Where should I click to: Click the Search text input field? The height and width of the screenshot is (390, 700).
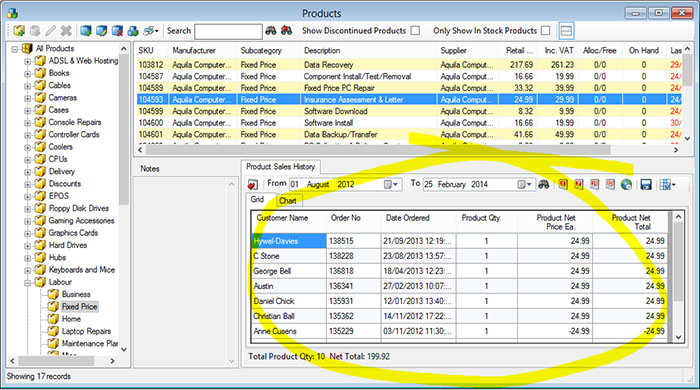[x=228, y=31]
